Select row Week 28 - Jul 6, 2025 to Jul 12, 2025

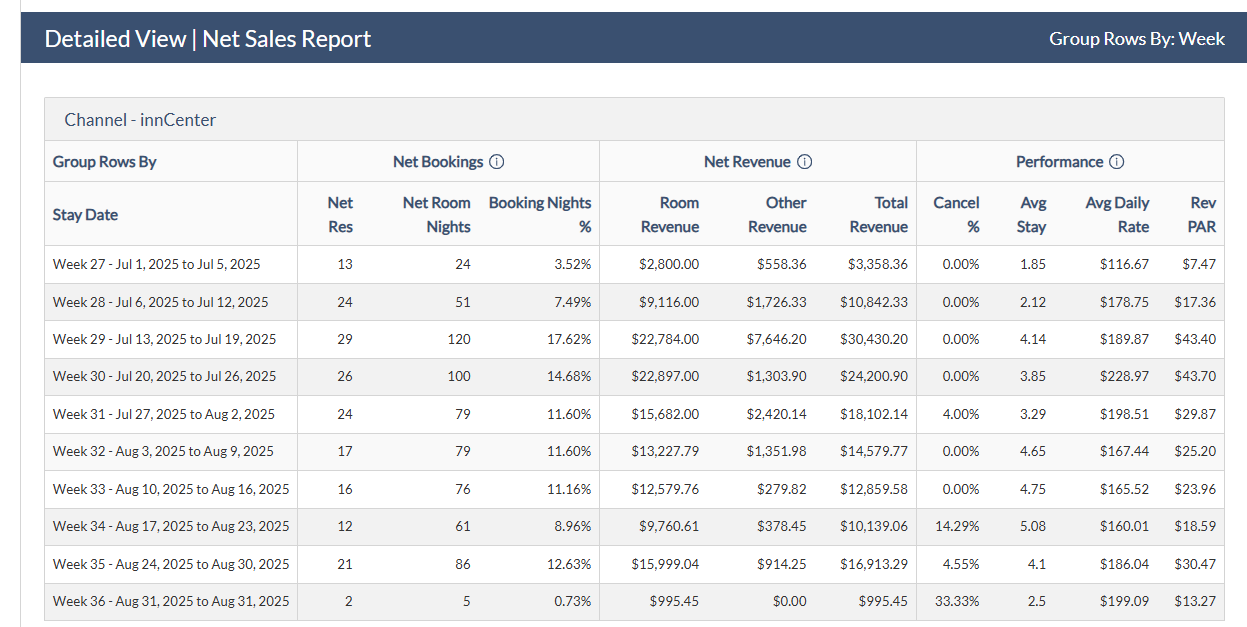[634, 302]
